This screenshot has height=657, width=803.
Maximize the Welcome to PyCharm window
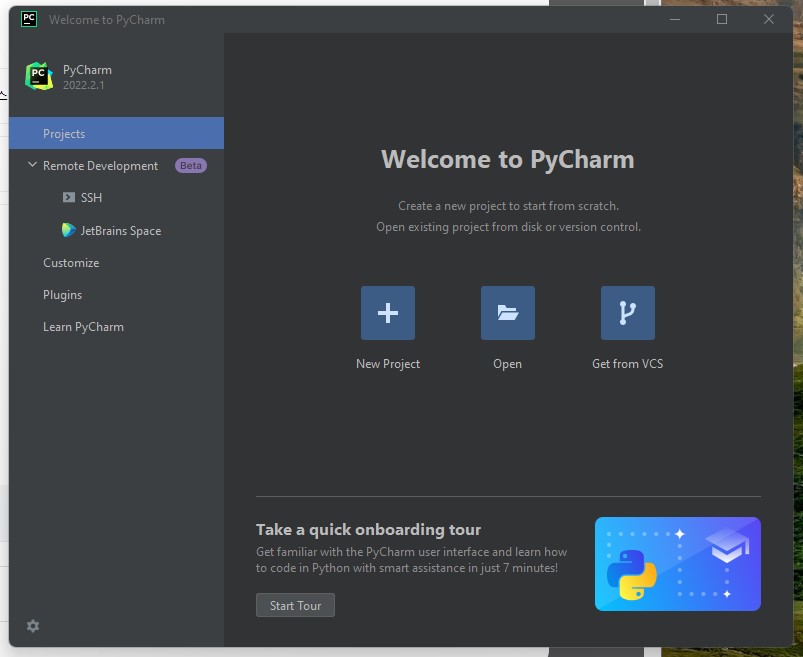click(722, 19)
